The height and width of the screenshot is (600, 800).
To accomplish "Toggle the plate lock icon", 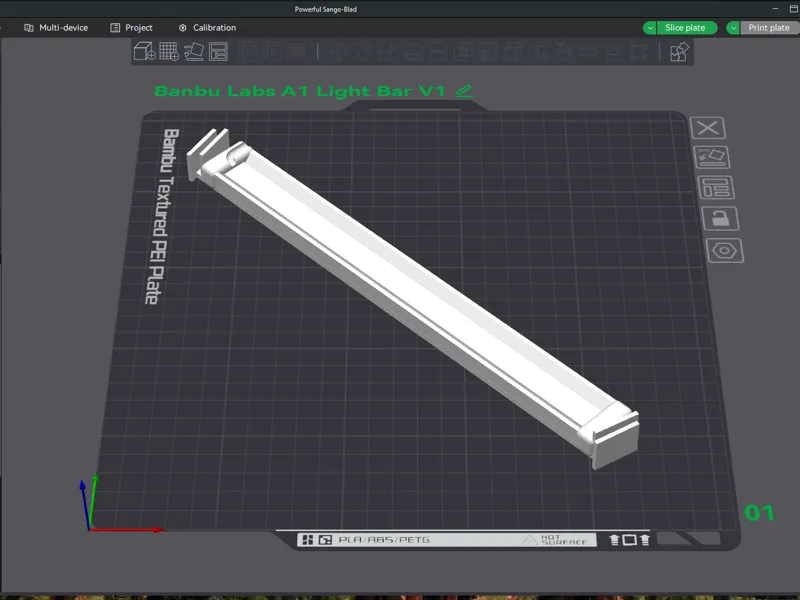I will click(x=720, y=218).
